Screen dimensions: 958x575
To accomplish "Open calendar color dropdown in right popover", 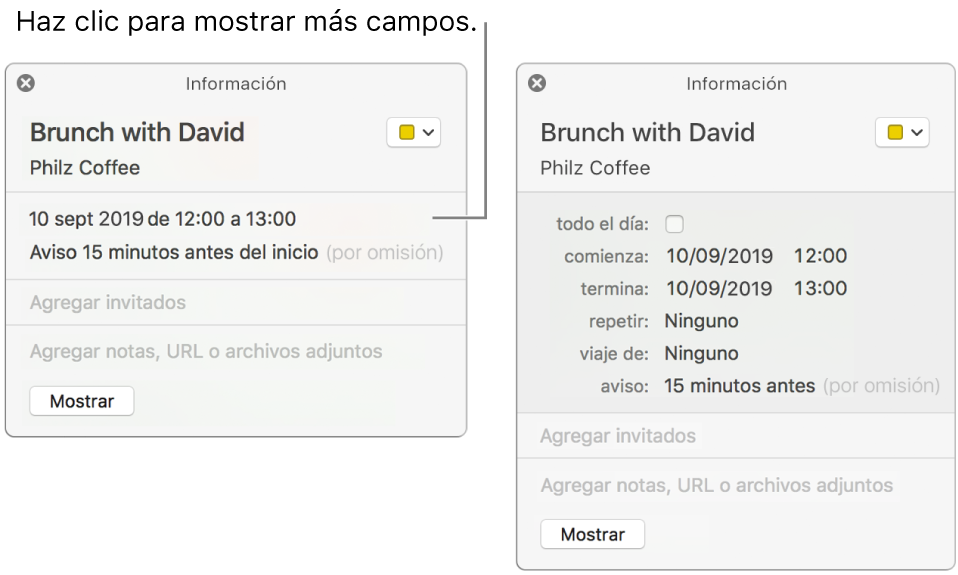I will pyautogui.click(x=902, y=133).
